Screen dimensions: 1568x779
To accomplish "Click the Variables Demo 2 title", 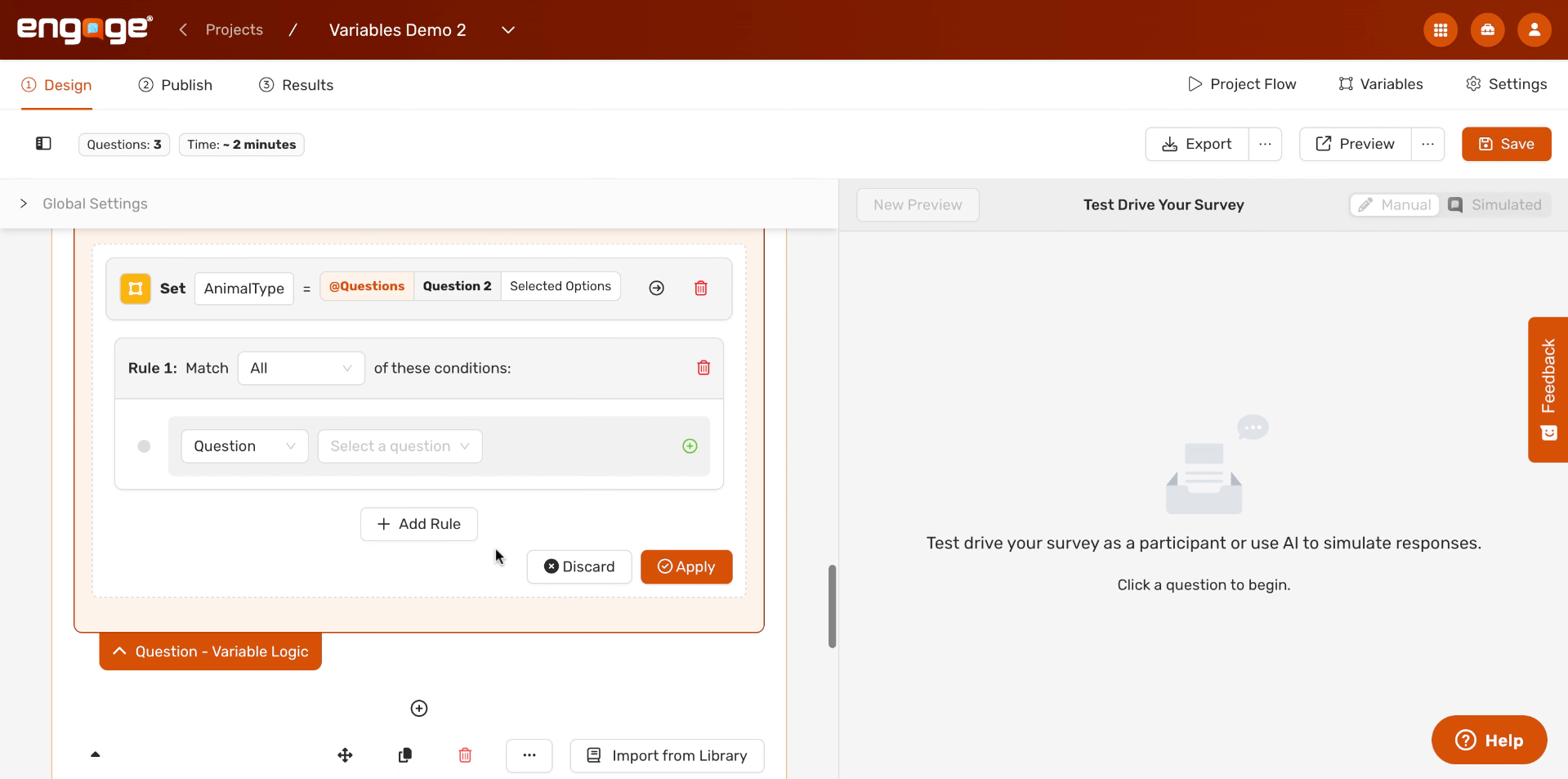I will pyautogui.click(x=398, y=30).
